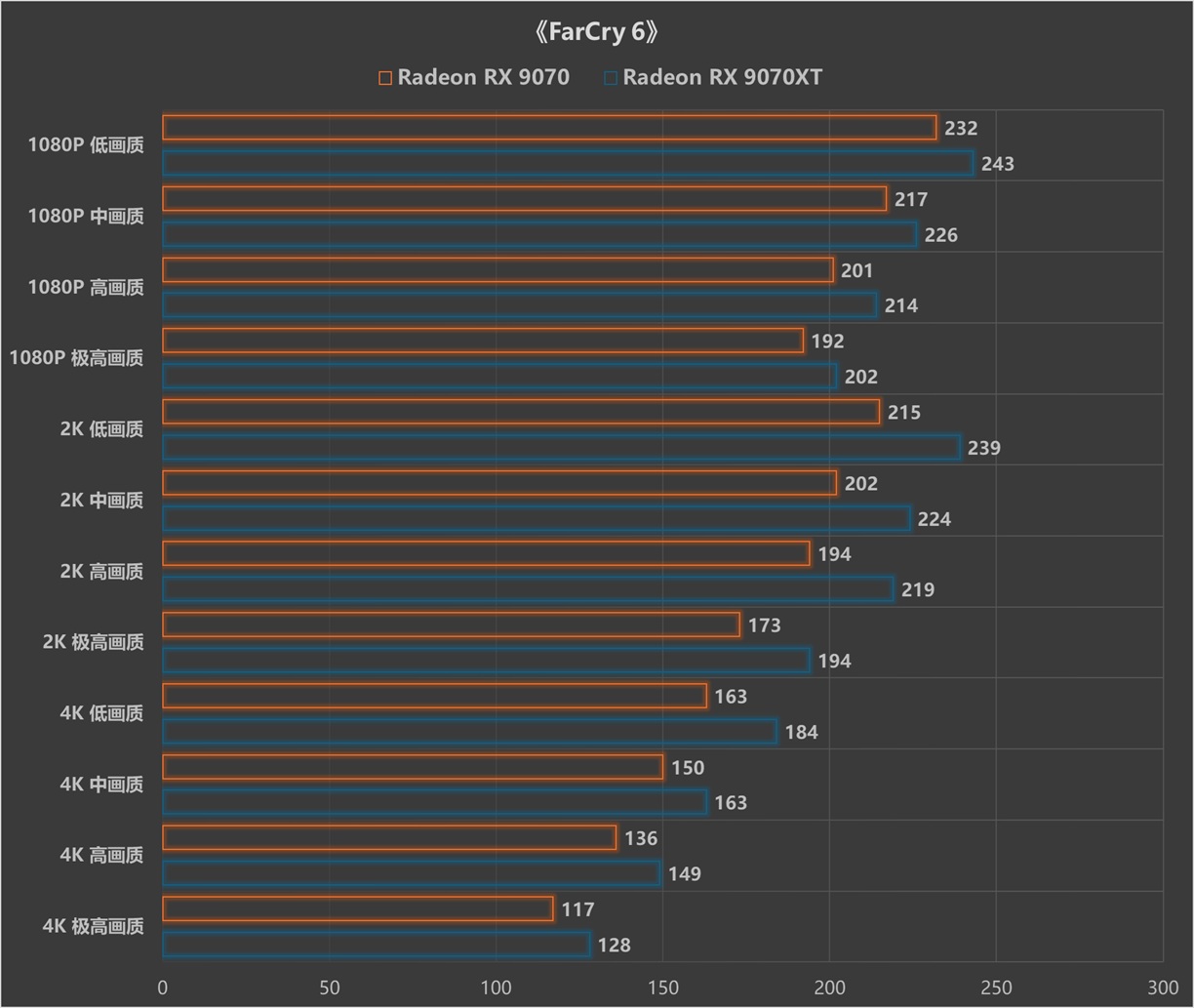
Task: Click the 50 tick on the horizontal axis
Action: pos(330,988)
